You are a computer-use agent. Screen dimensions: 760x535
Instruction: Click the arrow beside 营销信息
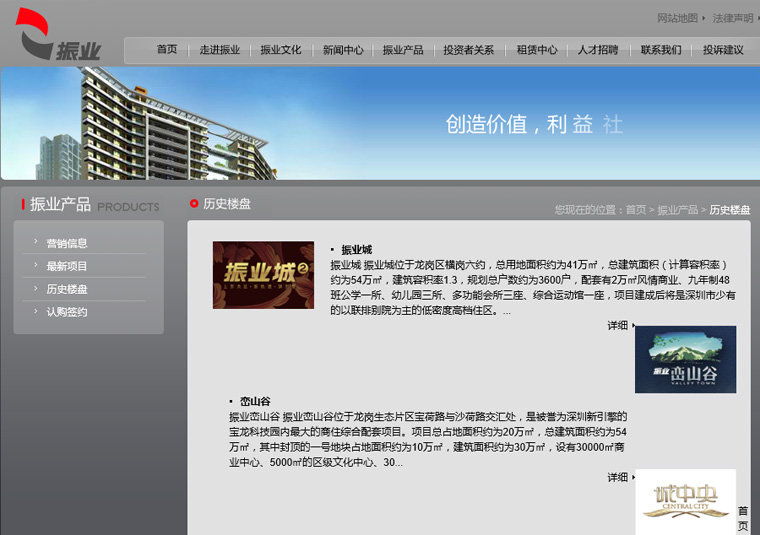coord(35,241)
